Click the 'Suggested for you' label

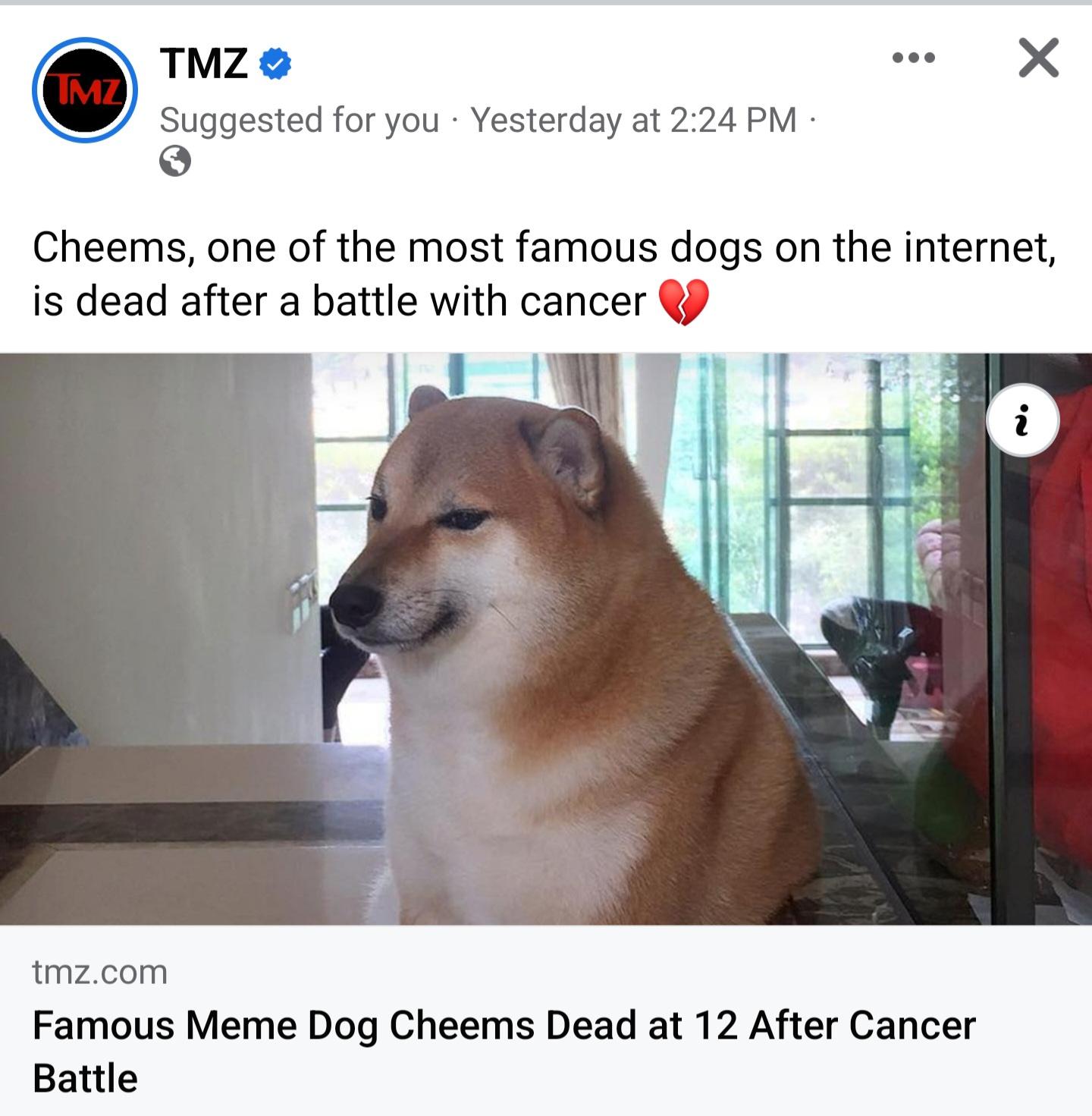point(300,120)
